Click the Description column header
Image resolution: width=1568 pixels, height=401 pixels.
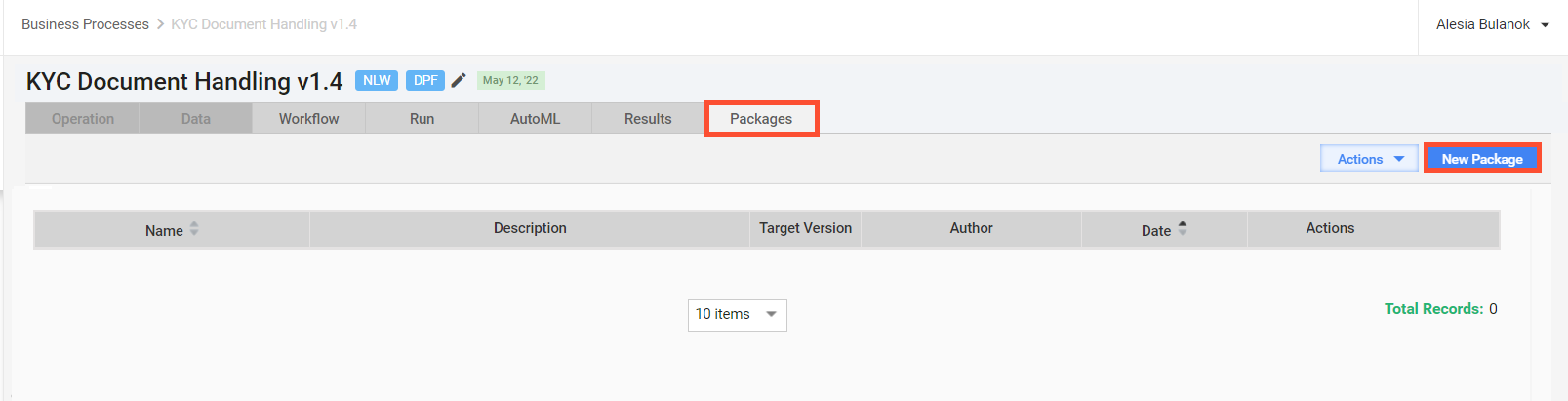point(530,228)
